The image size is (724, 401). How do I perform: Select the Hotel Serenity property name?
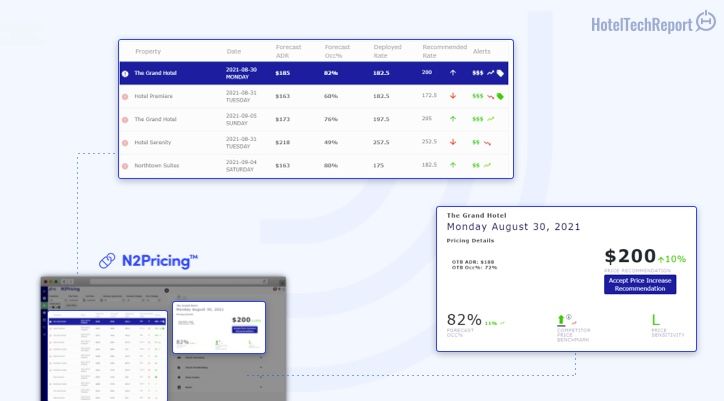[x=153, y=142]
